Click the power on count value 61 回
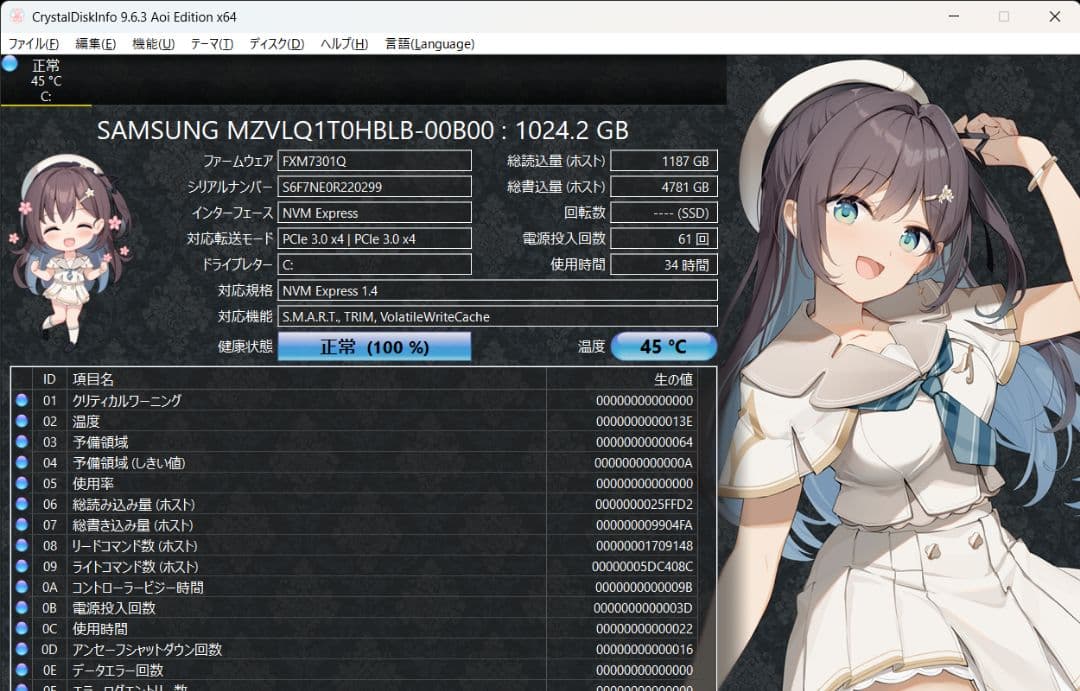The height and width of the screenshot is (691, 1080). click(664, 239)
